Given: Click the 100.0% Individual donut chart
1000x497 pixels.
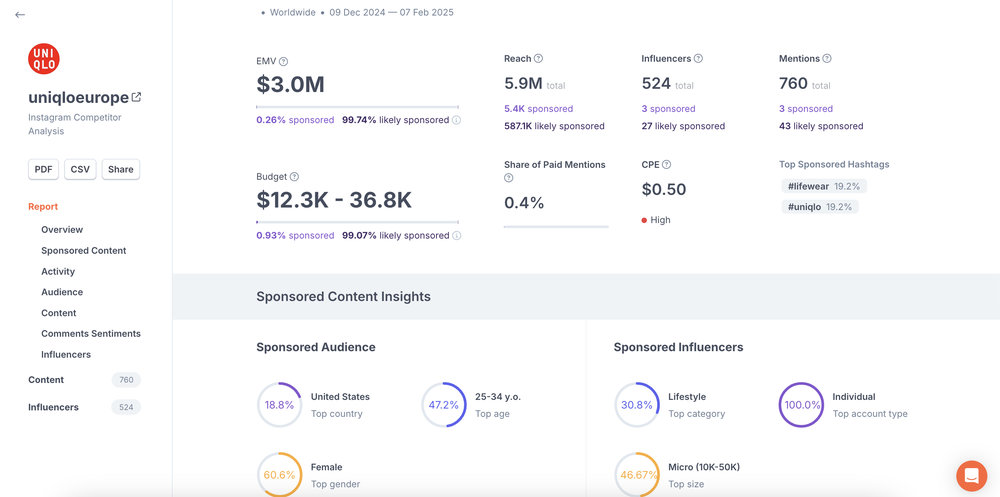Looking at the screenshot, I should point(801,404).
